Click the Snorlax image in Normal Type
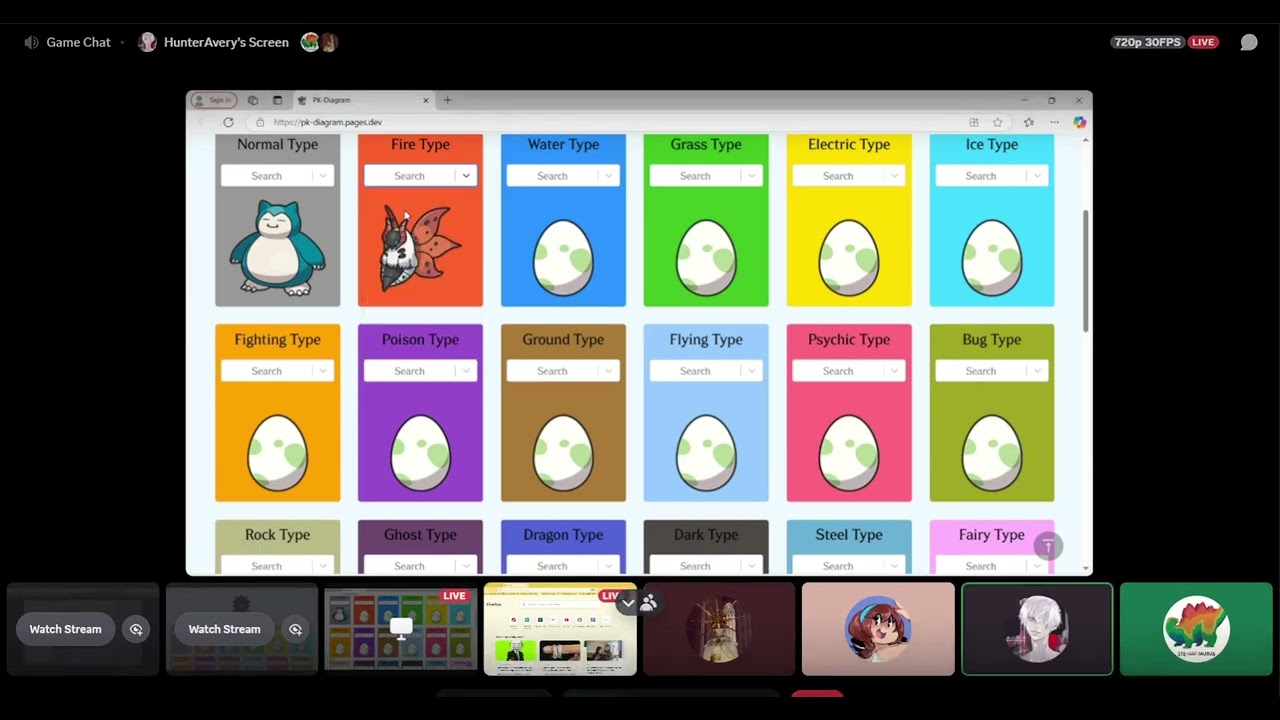 point(277,248)
